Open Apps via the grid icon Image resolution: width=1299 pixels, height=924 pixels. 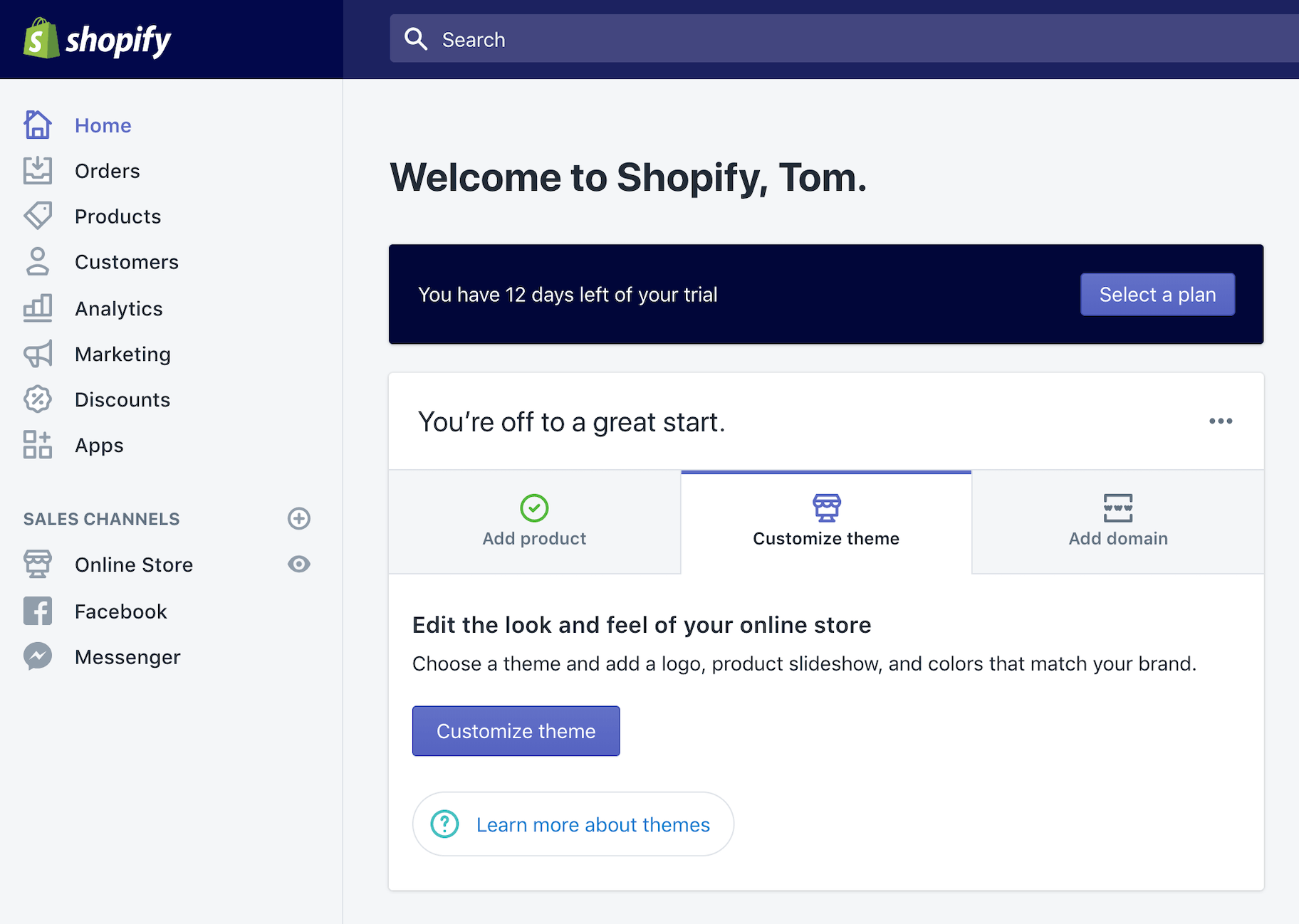37,445
